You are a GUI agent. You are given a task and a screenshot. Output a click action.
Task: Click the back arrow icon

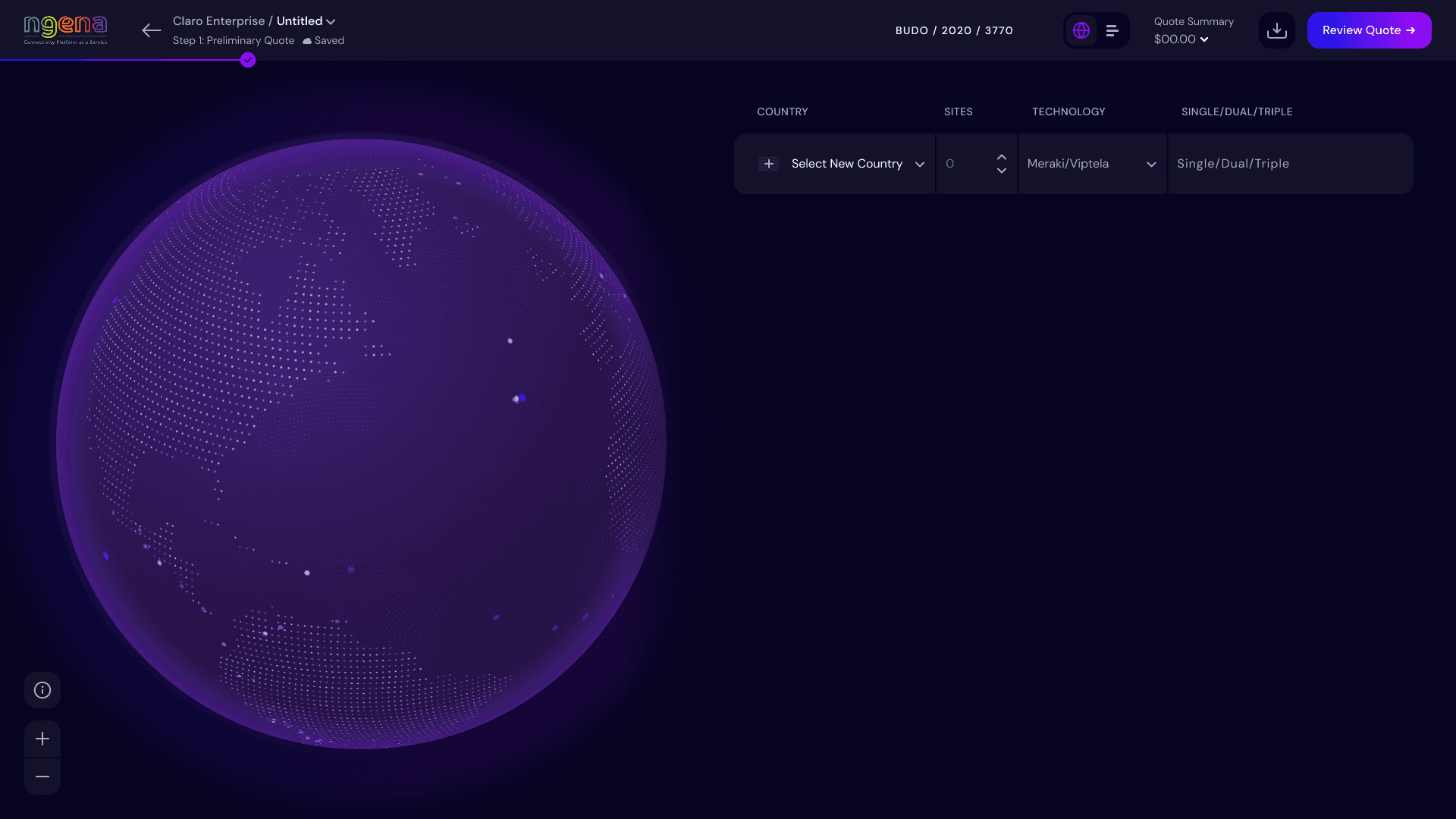coord(152,30)
